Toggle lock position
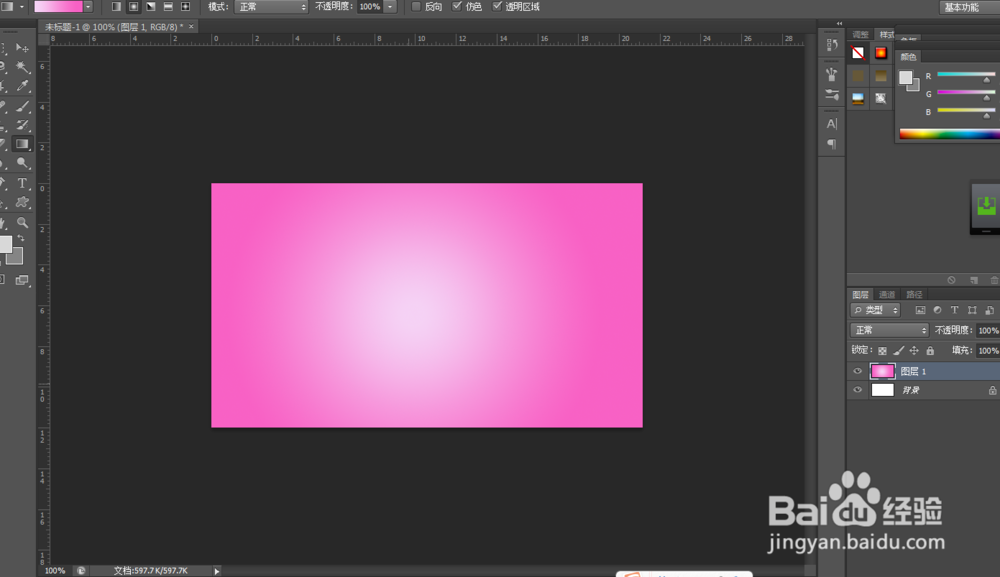 [x=914, y=351]
